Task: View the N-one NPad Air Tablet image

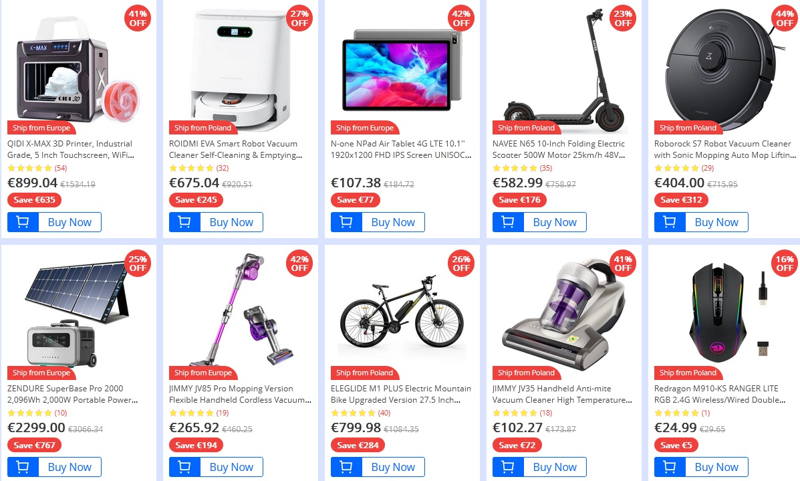Action: [402, 69]
